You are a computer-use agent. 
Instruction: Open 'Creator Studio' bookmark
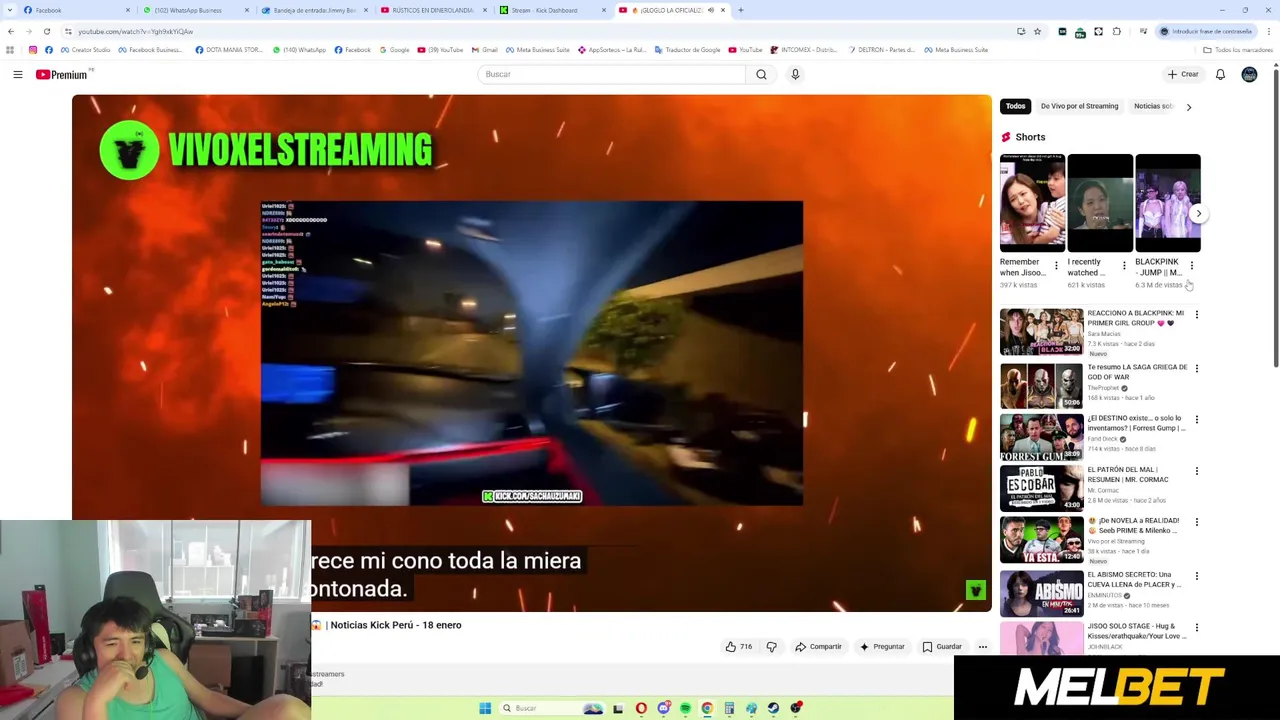85,50
